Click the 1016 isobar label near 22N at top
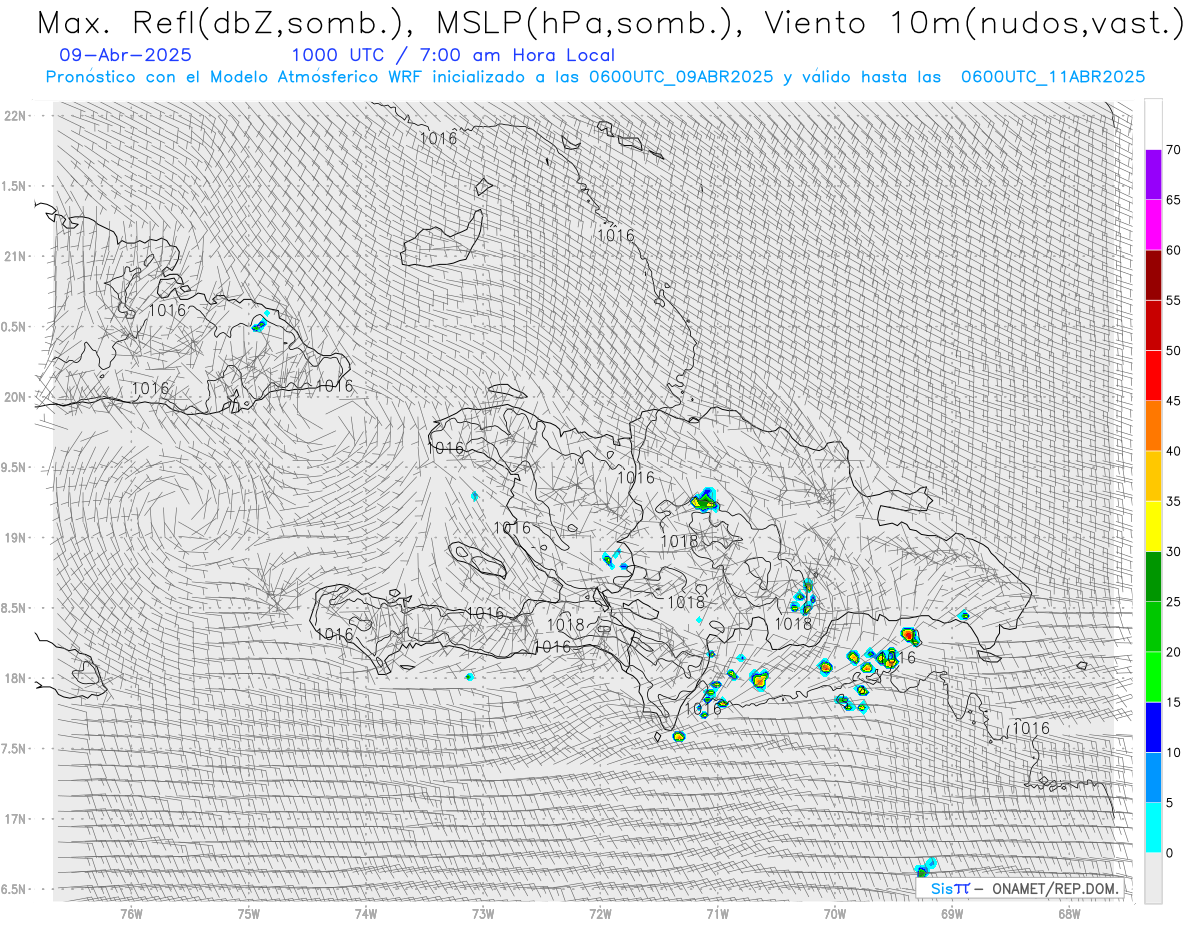Viewport: 1200px width, 927px height. (438, 138)
